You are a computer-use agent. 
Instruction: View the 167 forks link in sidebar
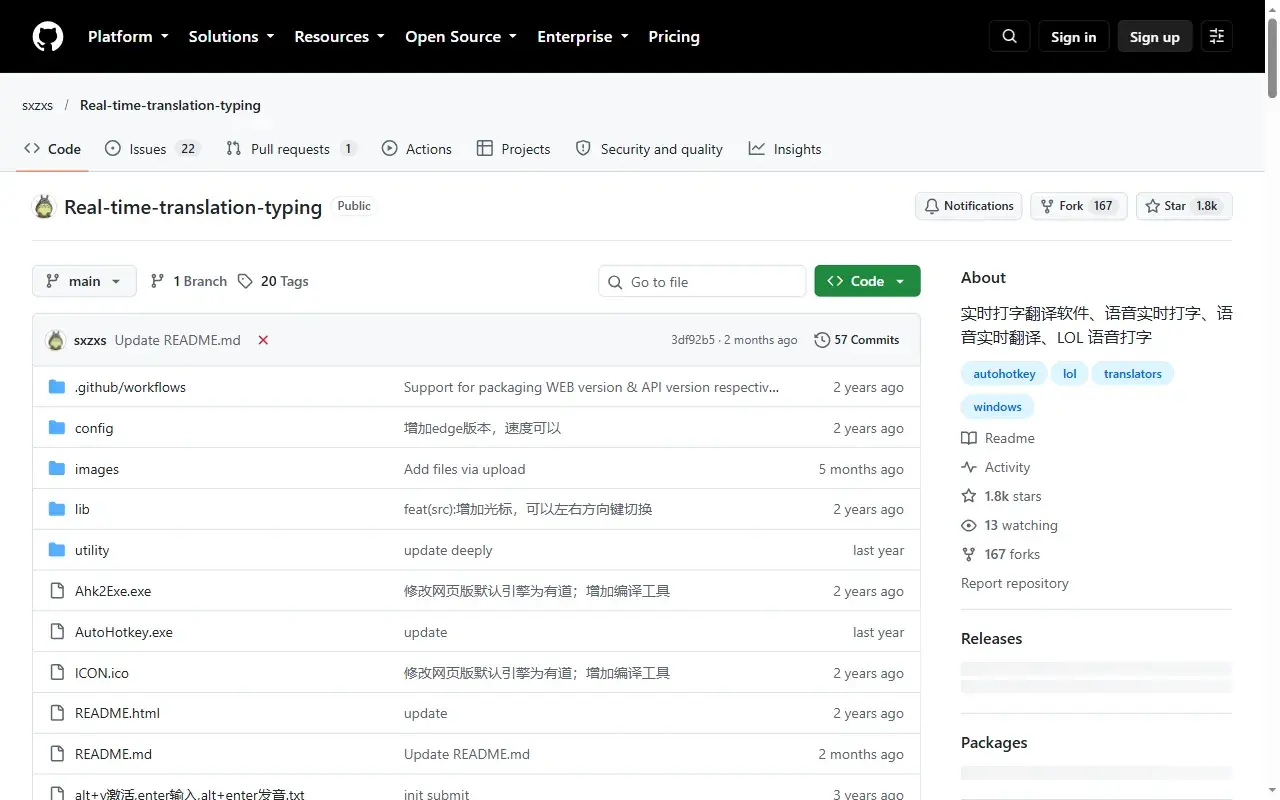[1000, 554]
